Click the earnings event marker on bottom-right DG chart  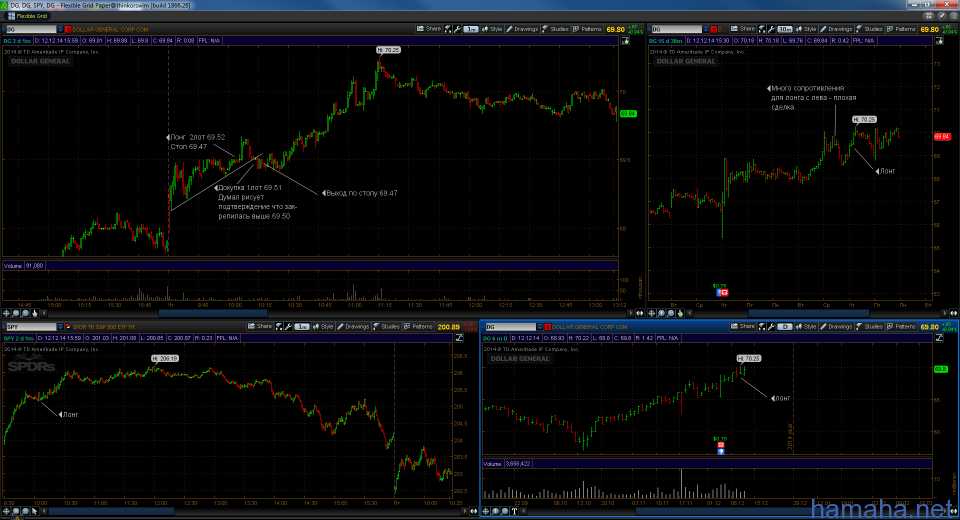[x=721, y=445]
